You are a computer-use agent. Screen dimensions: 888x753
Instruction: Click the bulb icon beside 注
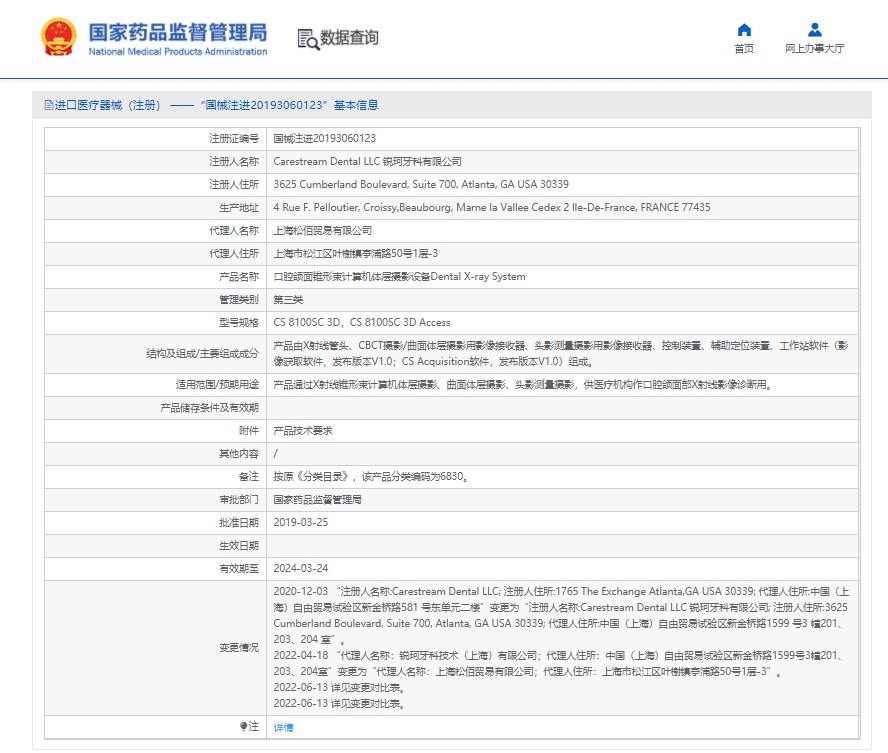click(x=243, y=726)
